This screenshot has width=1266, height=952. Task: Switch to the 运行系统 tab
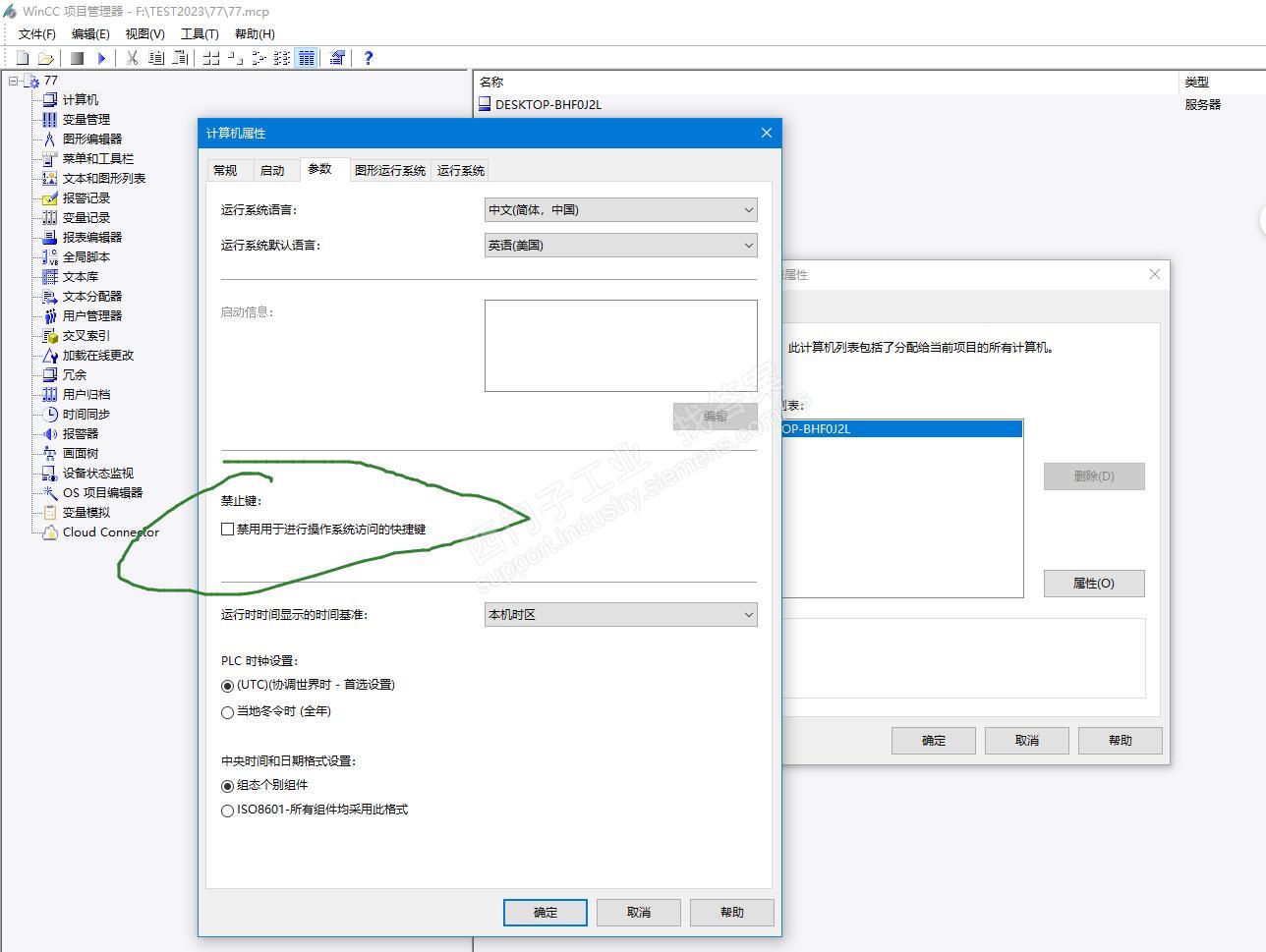click(x=461, y=170)
